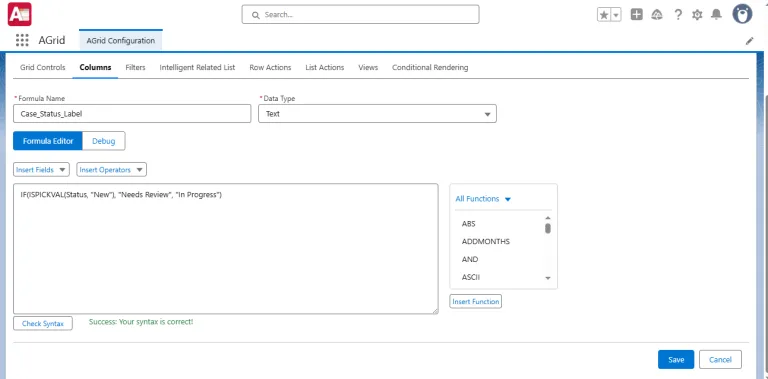Open the user profile avatar

(743, 14)
